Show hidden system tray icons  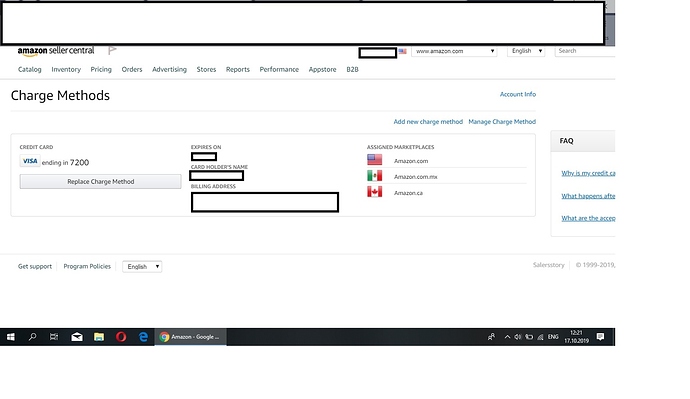coord(507,337)
